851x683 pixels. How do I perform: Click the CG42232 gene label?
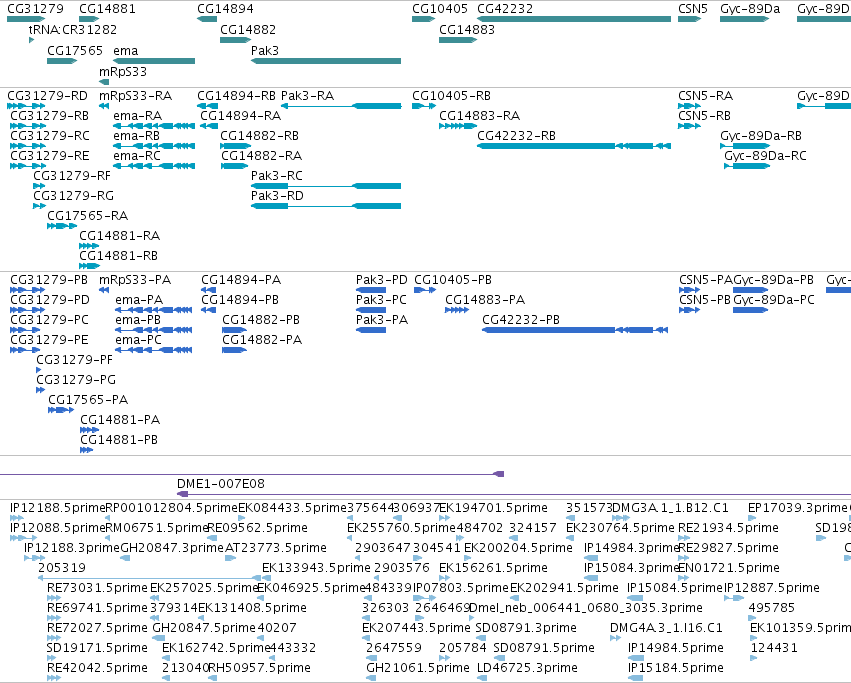point(505,9)
